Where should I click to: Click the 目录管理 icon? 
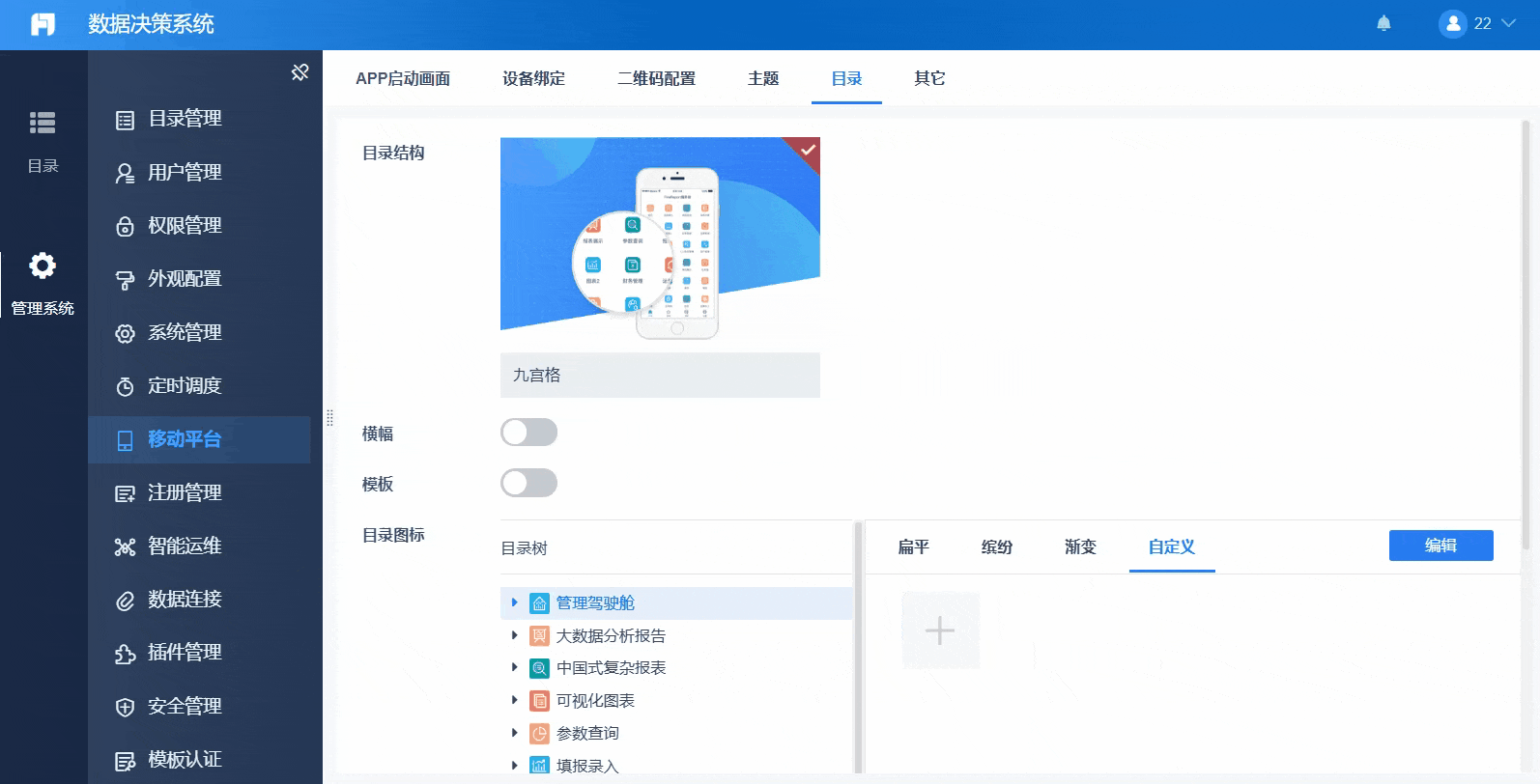125,120
